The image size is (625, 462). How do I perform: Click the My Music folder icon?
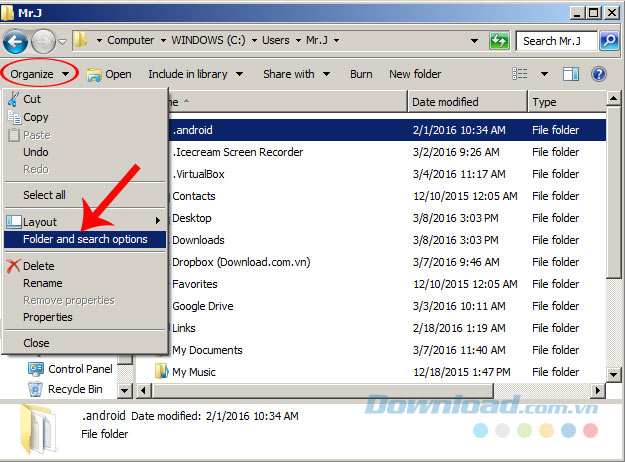pos(161,371)
